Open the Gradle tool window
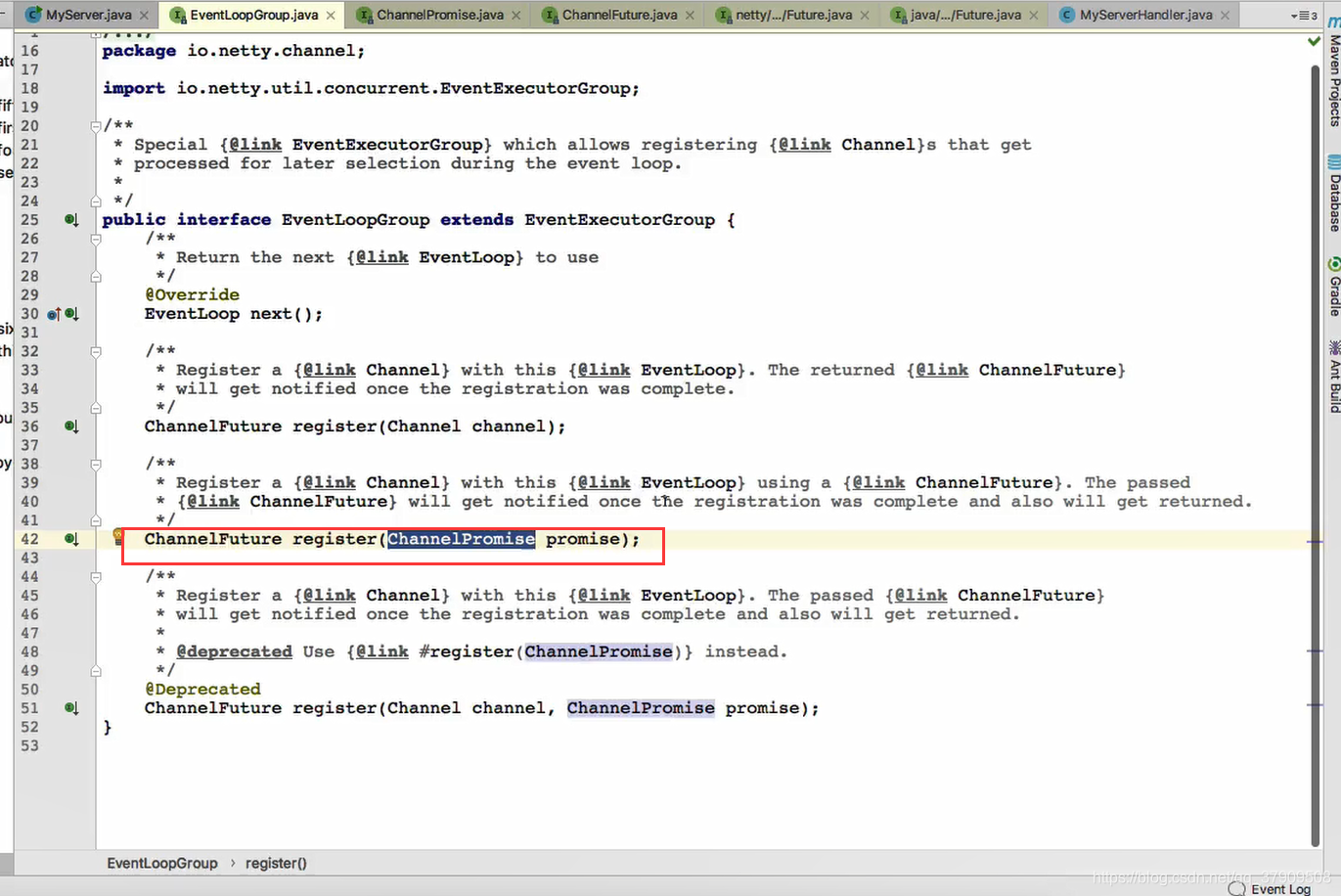Screen dimensions: 1341x896 click(x=1334, y=287)
